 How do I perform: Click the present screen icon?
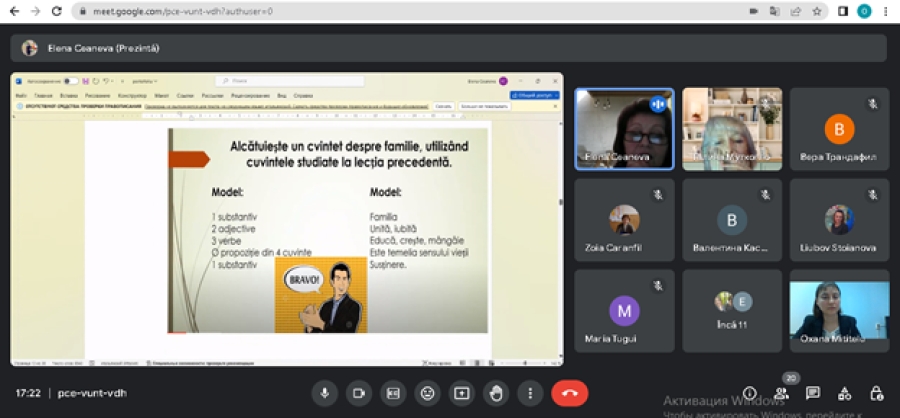461,393
